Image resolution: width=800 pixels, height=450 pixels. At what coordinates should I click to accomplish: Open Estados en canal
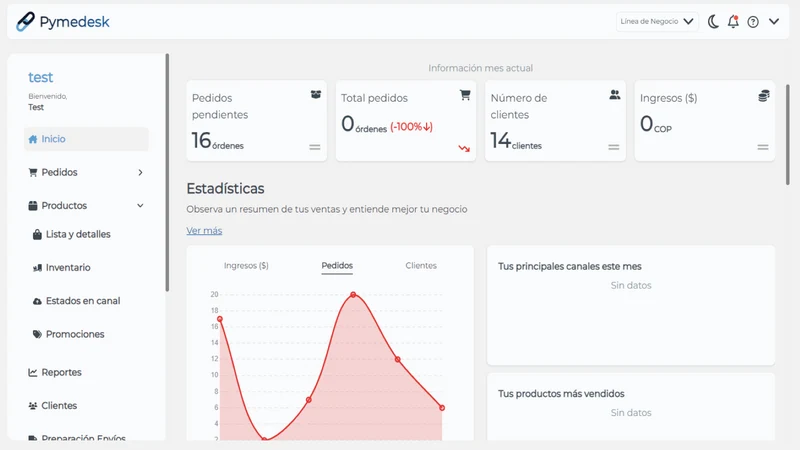click(83, 301)
